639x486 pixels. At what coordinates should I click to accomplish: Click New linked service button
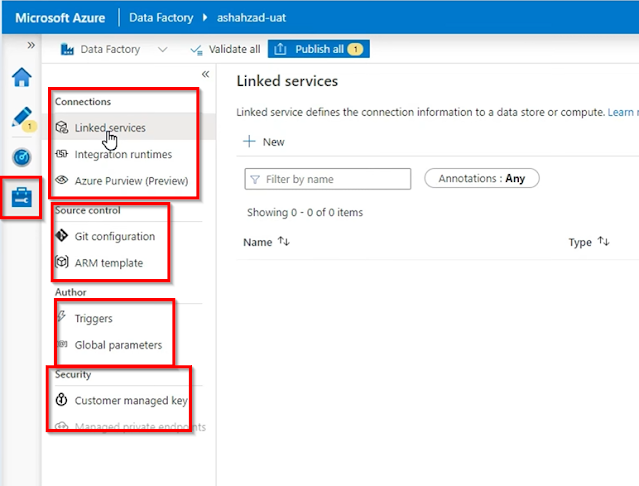(x=264, y=142)
